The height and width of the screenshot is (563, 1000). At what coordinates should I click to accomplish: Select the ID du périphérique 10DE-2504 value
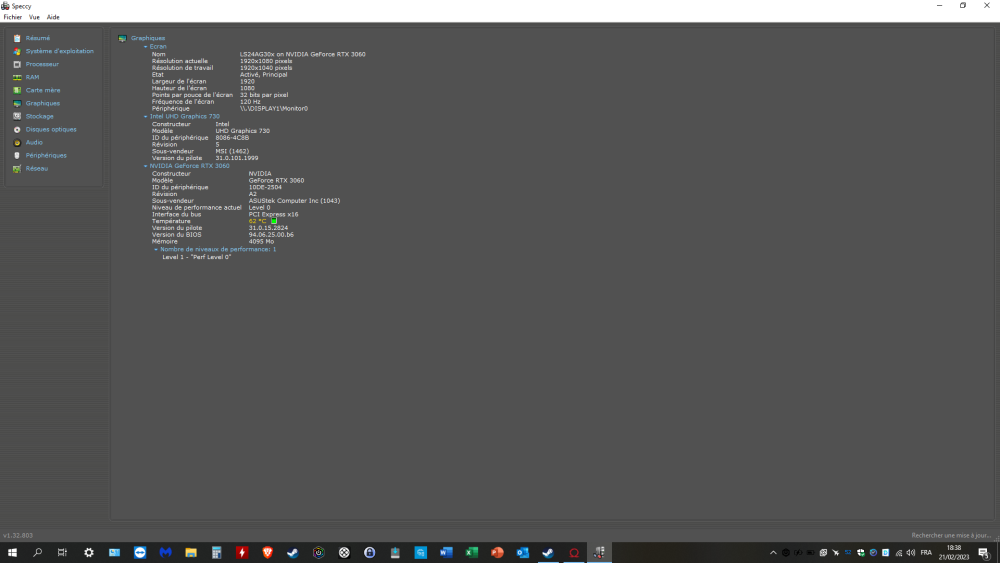[265, 187]
